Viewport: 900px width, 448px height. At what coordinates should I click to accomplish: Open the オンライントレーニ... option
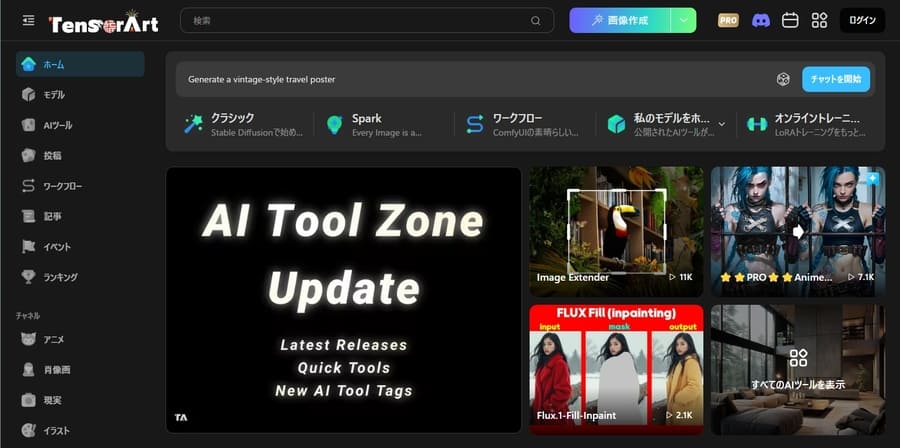point(806,124)
